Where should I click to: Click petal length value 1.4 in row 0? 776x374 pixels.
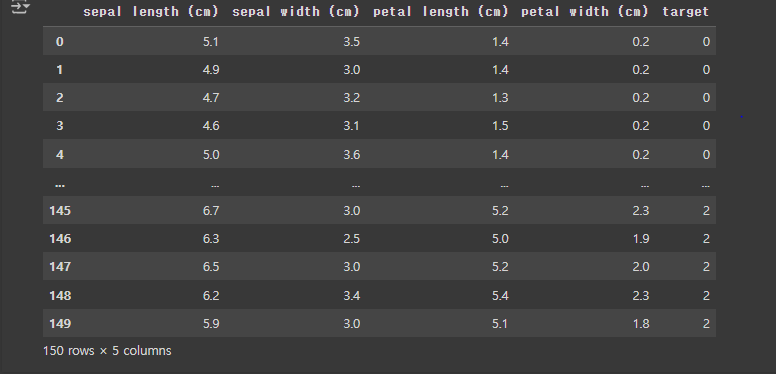point(500,42)
